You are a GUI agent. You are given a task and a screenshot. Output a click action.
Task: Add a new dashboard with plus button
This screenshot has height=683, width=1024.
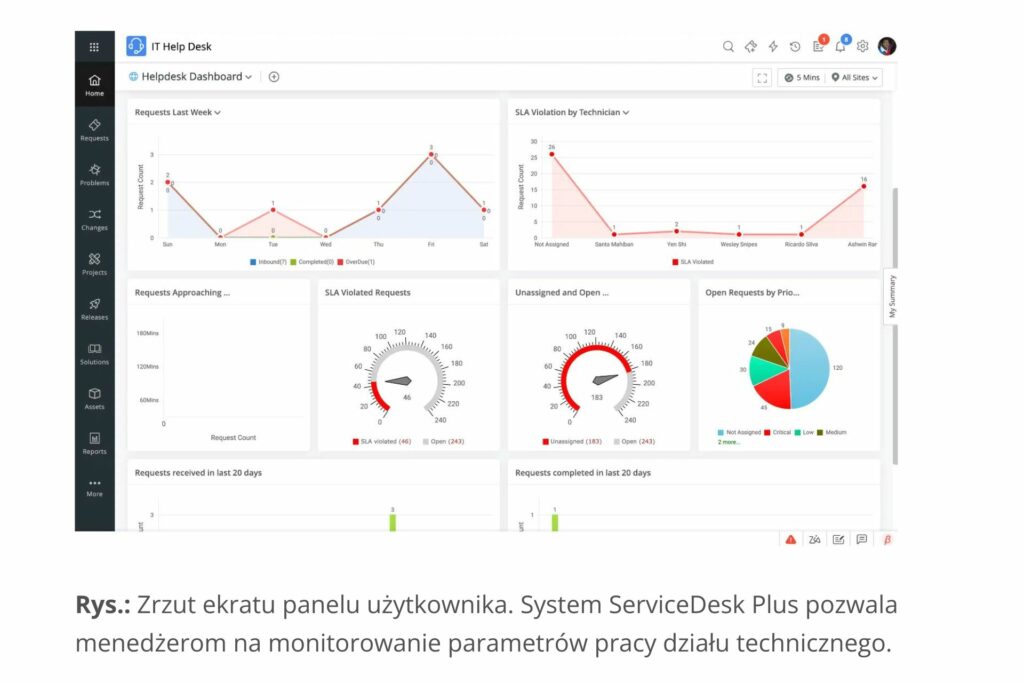click(273, 77)
